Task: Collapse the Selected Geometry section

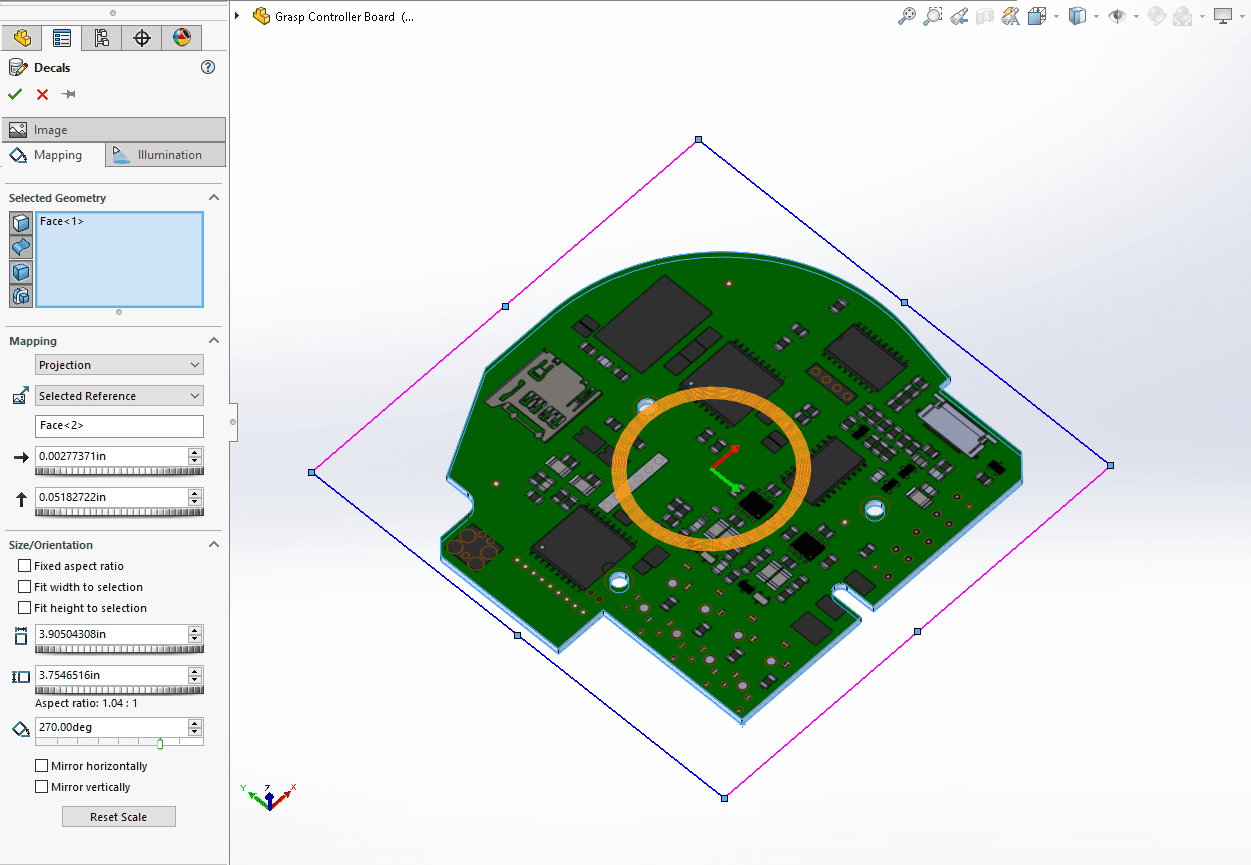Action: [x=214, y=198]
